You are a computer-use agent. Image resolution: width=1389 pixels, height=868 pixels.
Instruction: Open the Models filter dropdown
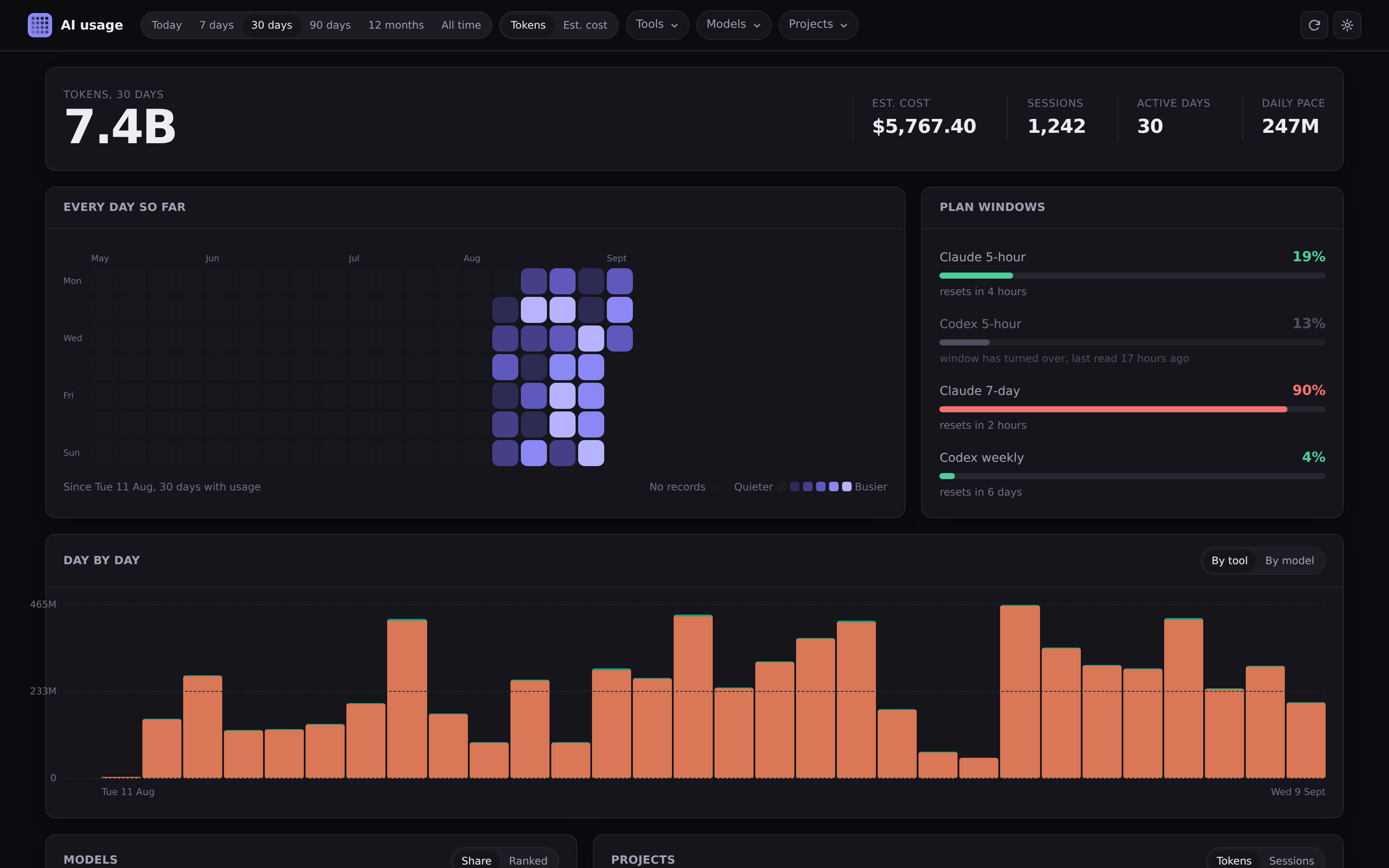[x=733, y=25]
